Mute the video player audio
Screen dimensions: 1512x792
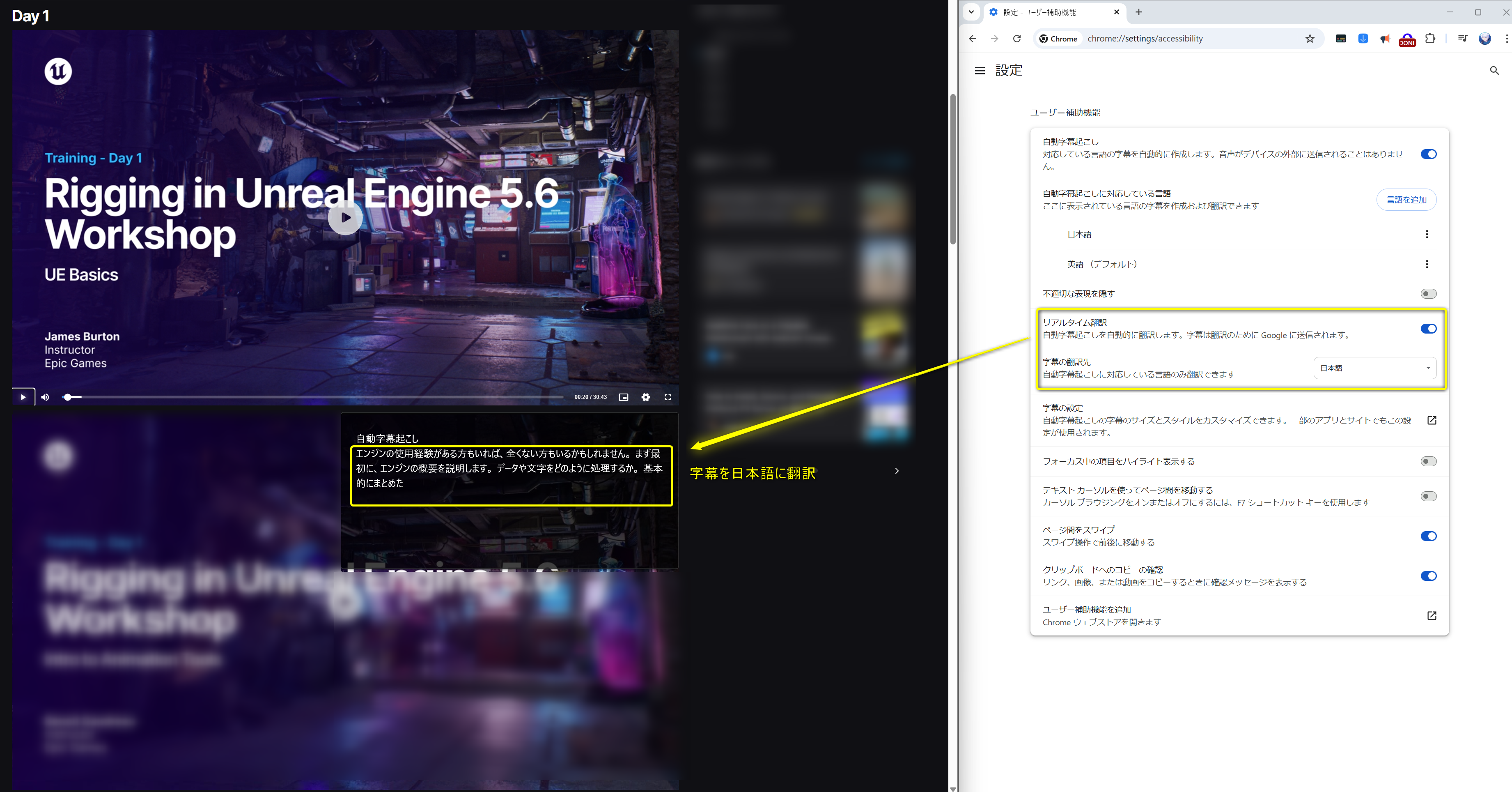(x=45, y=397)
